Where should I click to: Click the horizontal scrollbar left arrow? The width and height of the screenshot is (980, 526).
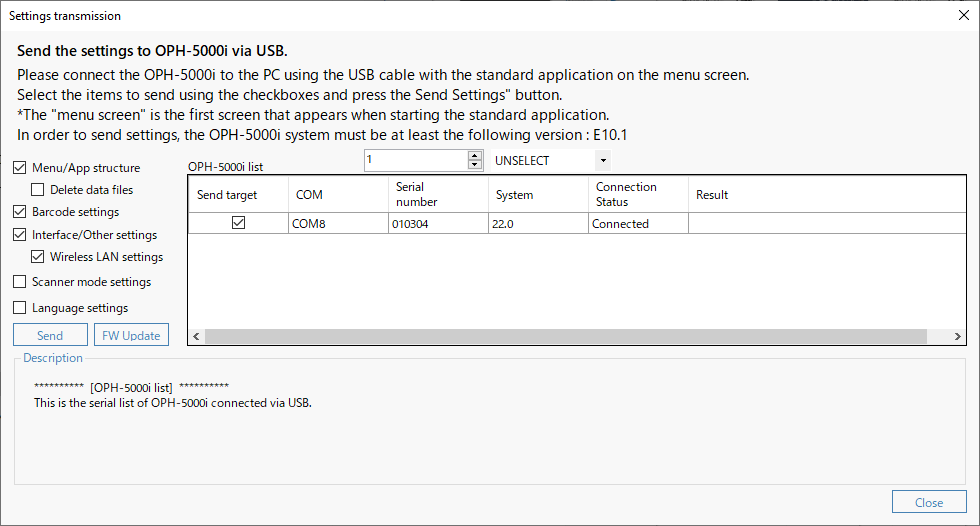[196, 336]
